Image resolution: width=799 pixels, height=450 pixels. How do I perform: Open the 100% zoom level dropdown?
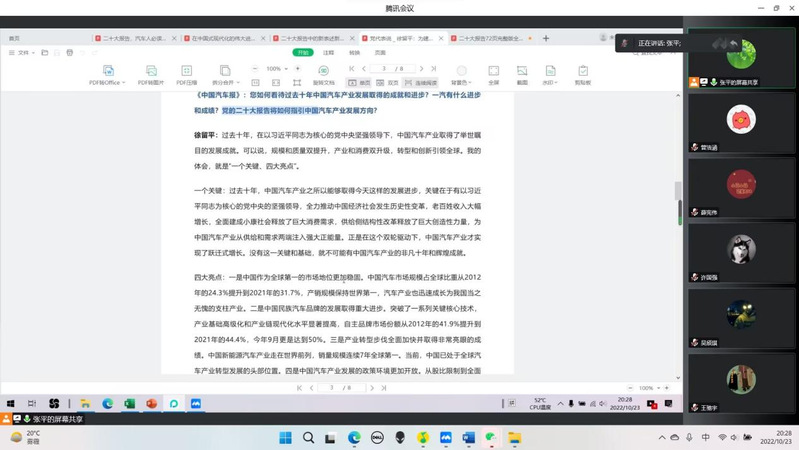pos(275,69)
